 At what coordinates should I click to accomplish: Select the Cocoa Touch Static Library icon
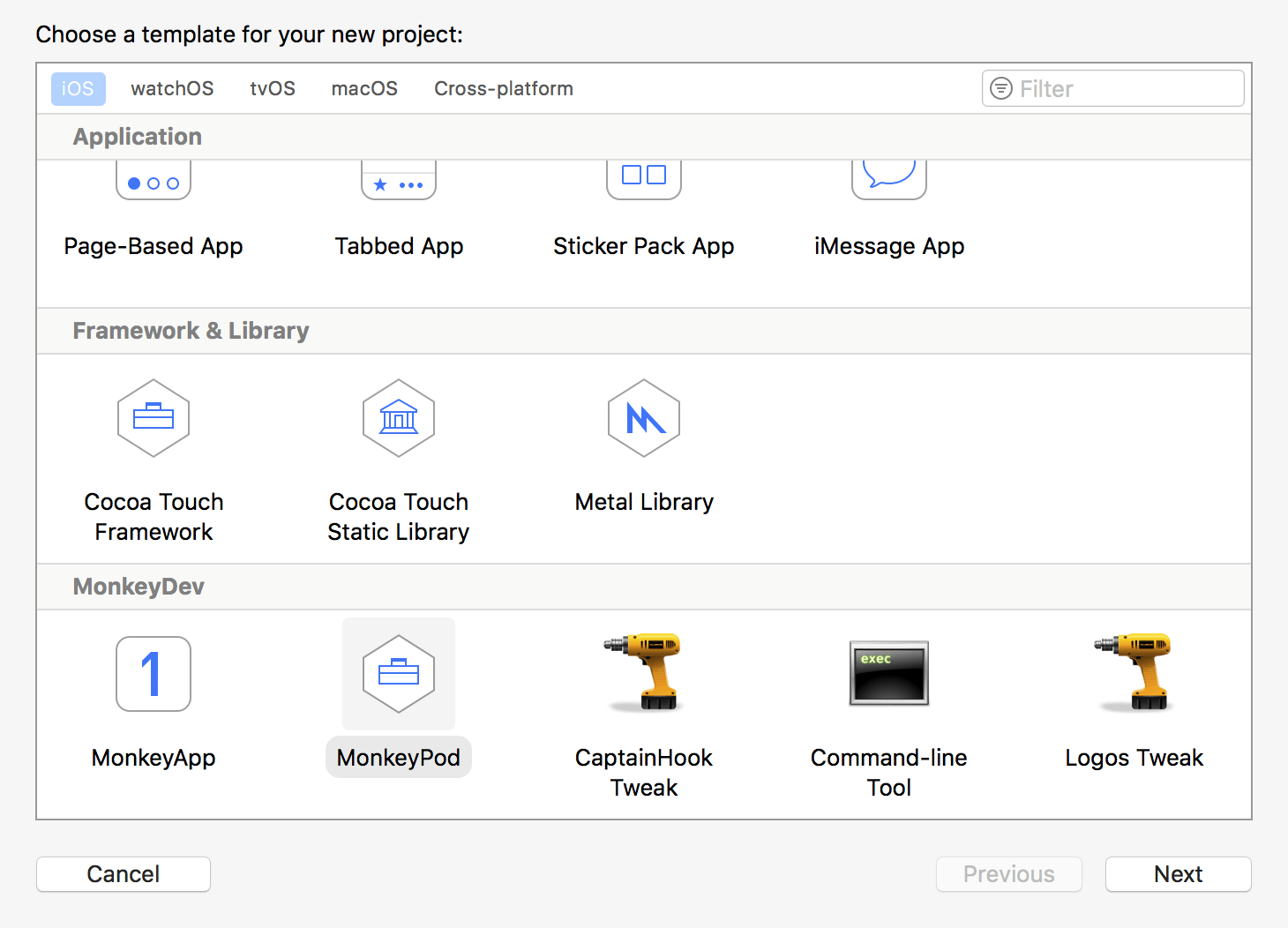point(399,418)
